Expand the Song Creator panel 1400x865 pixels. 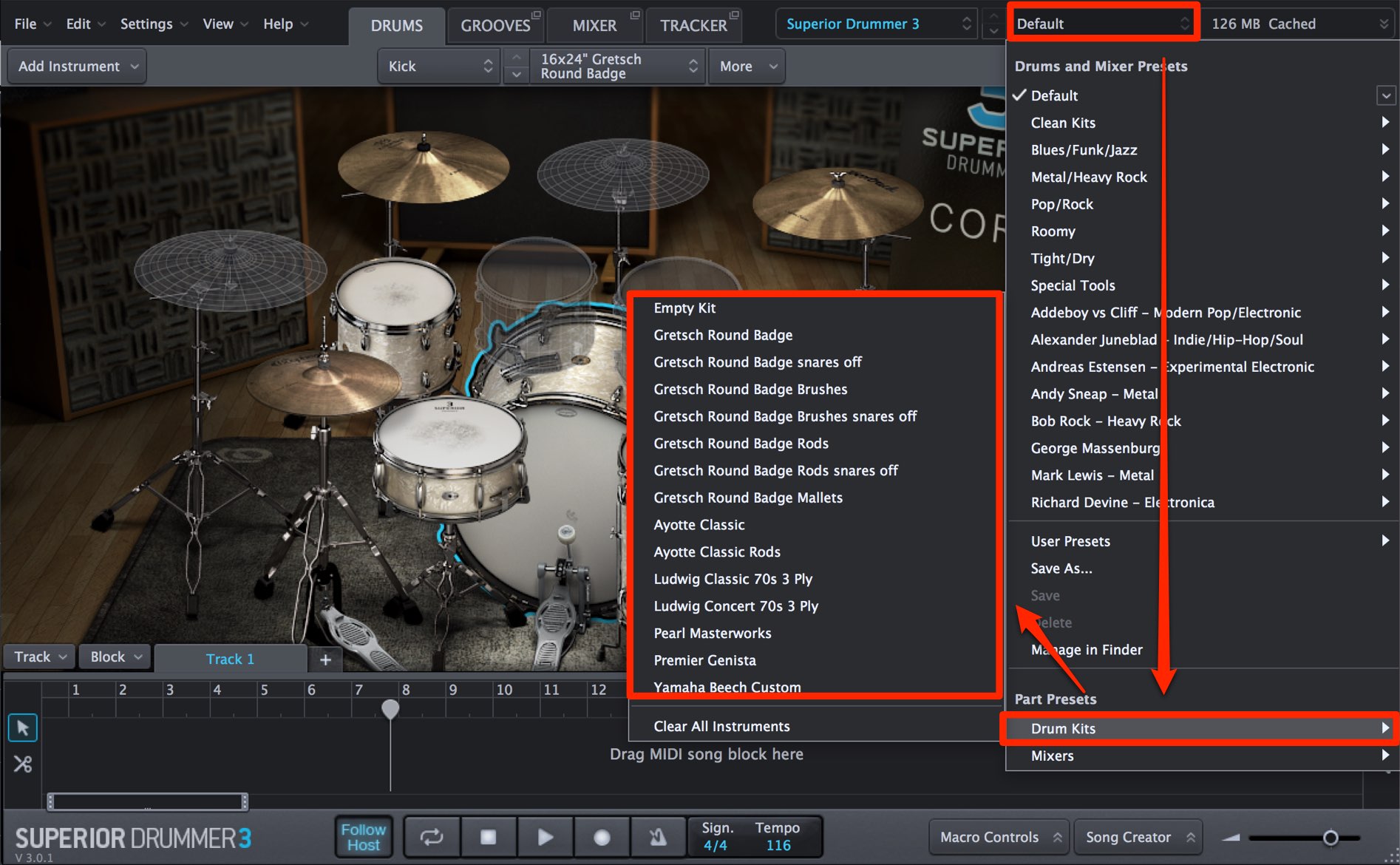(x=1138, y=837)
